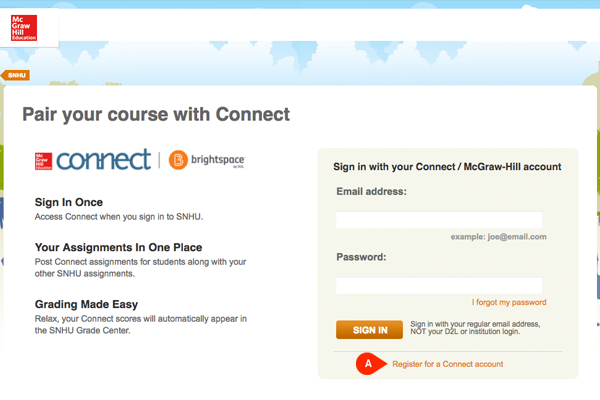The height and width of the screenshot is (400, 600).
Task: Click Your Assignments In One Place heading
Action: pyautogui.click(x=118, y=247)
